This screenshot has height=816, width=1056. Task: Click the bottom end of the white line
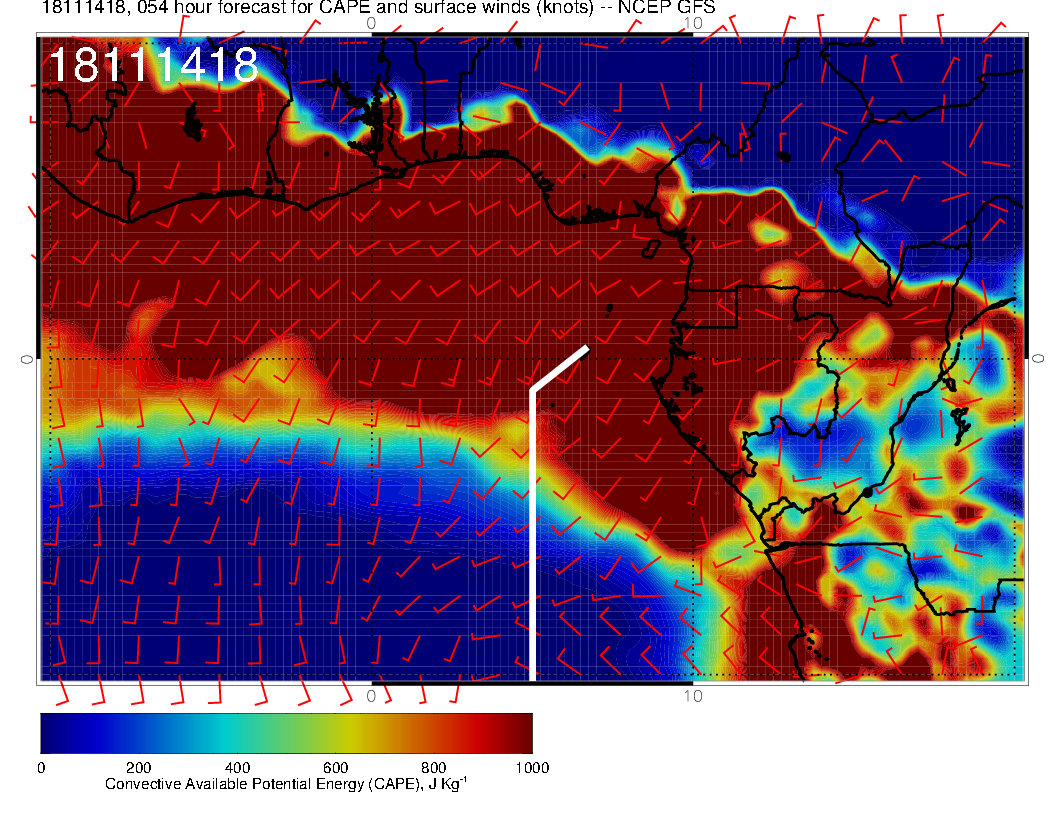coord(534,677)
